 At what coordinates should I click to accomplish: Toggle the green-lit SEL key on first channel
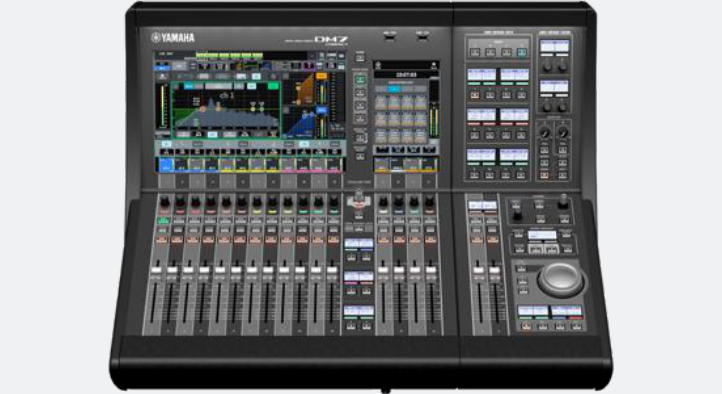[x=163, y=221]
